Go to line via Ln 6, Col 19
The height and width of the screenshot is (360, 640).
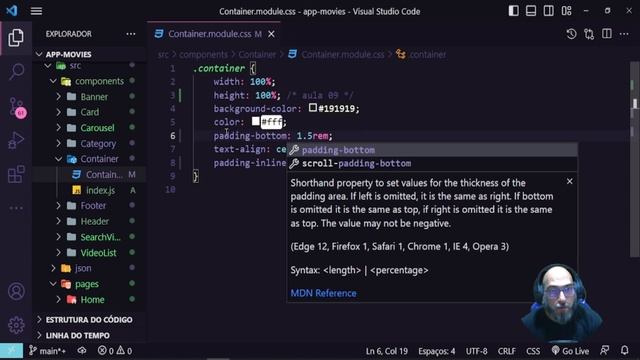[x=387, y=351]
